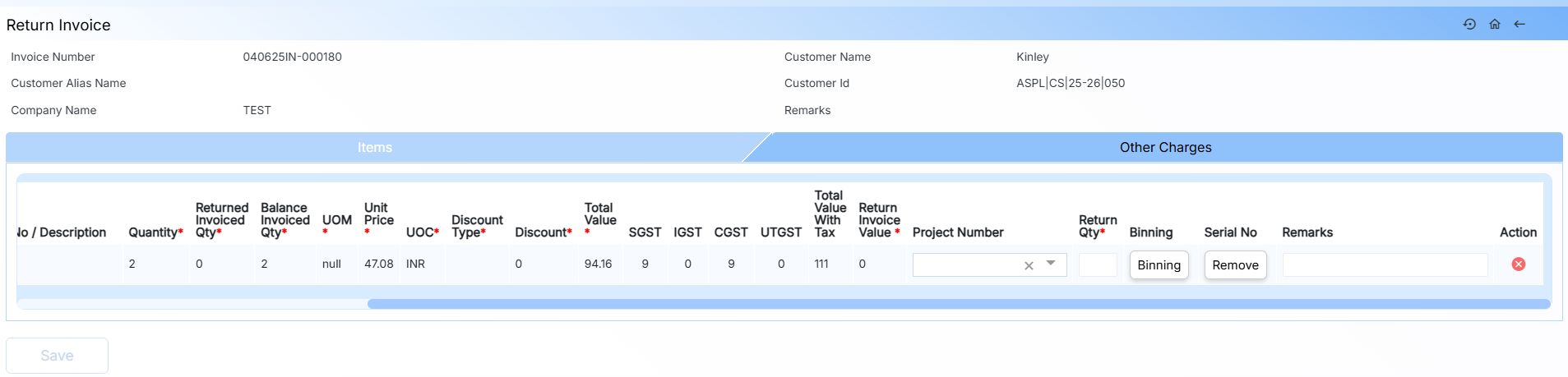Switch to the Items tab

click(x=374, y=148)
